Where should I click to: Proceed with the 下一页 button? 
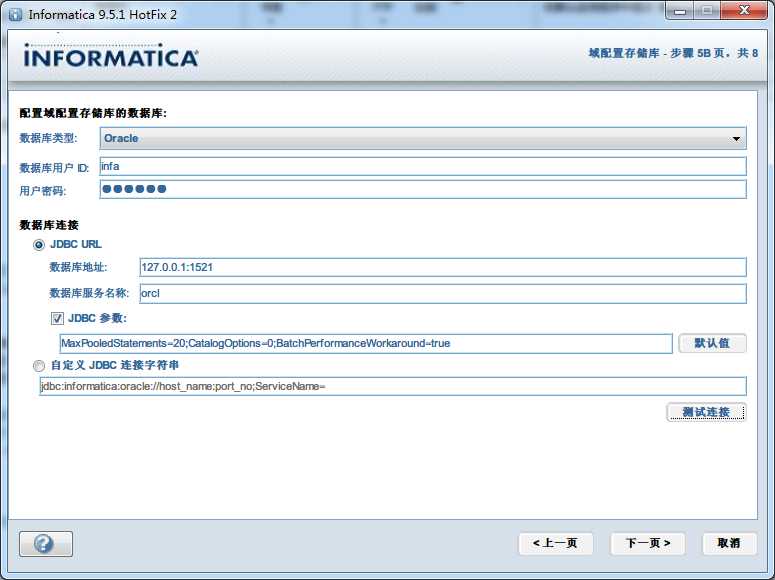(648, 543)
